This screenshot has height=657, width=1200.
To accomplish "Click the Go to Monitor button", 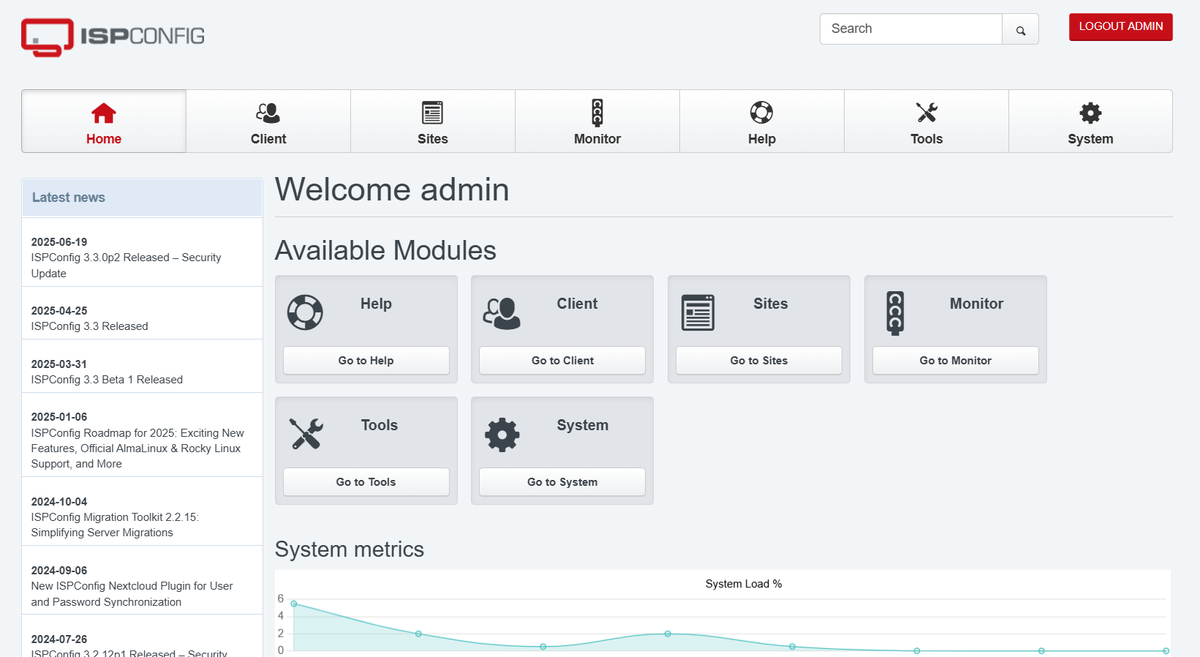I will [x=955, y=361].
